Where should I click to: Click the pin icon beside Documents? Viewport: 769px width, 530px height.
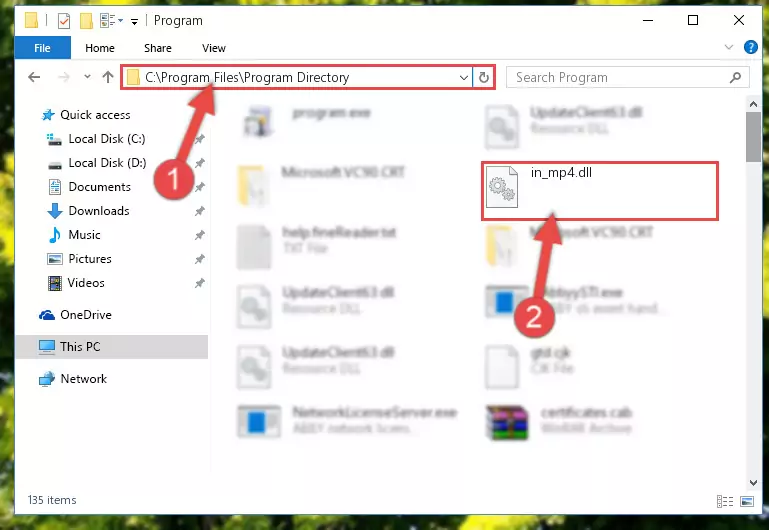coord(199,187)
